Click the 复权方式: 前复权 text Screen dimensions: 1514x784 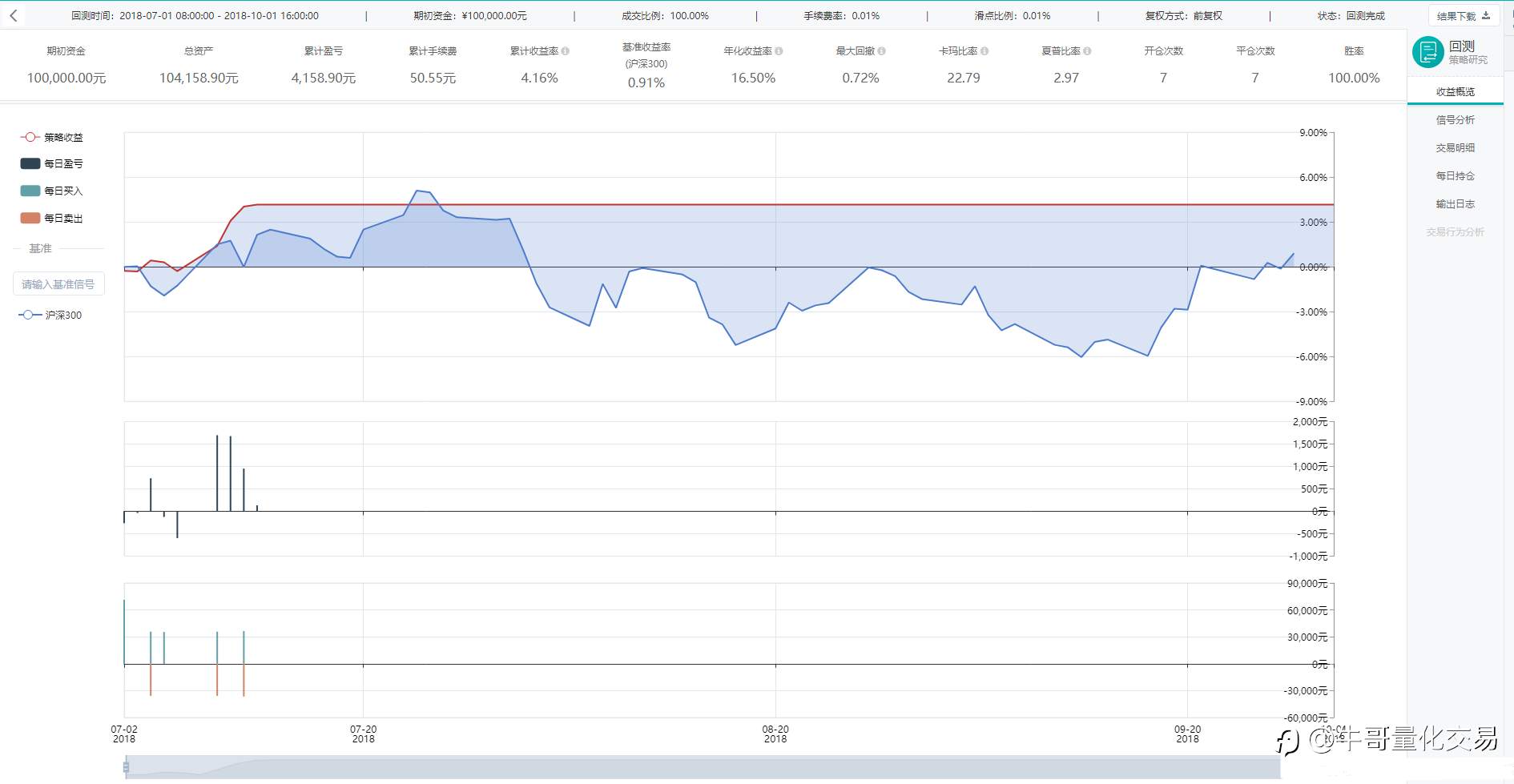[1183, 15]
